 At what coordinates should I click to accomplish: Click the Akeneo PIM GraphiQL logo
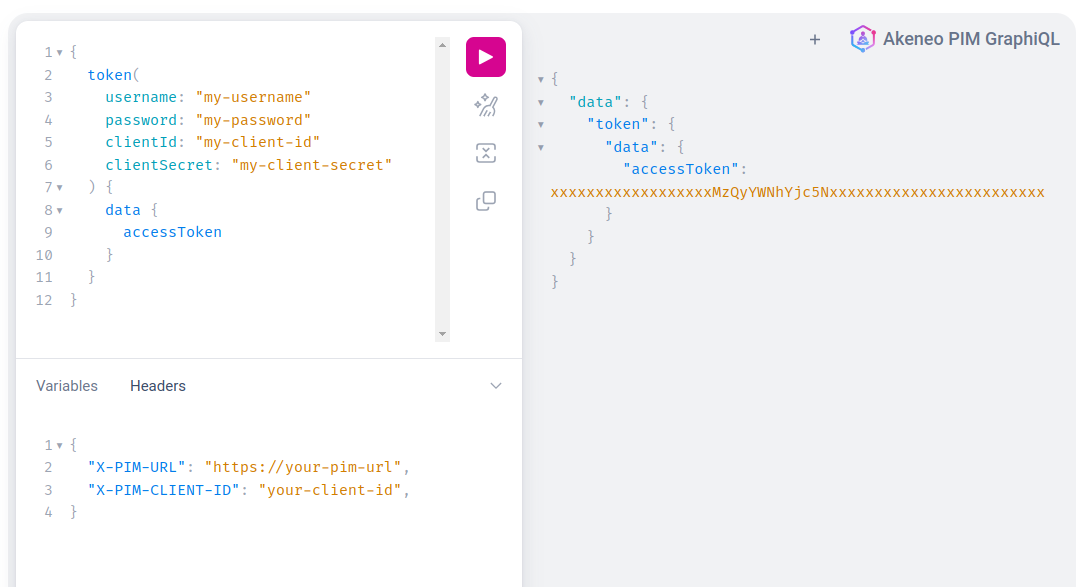(862, 39)
